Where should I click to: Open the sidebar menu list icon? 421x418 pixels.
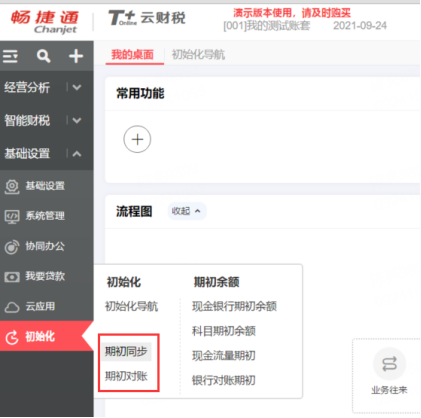click(10, 56)
